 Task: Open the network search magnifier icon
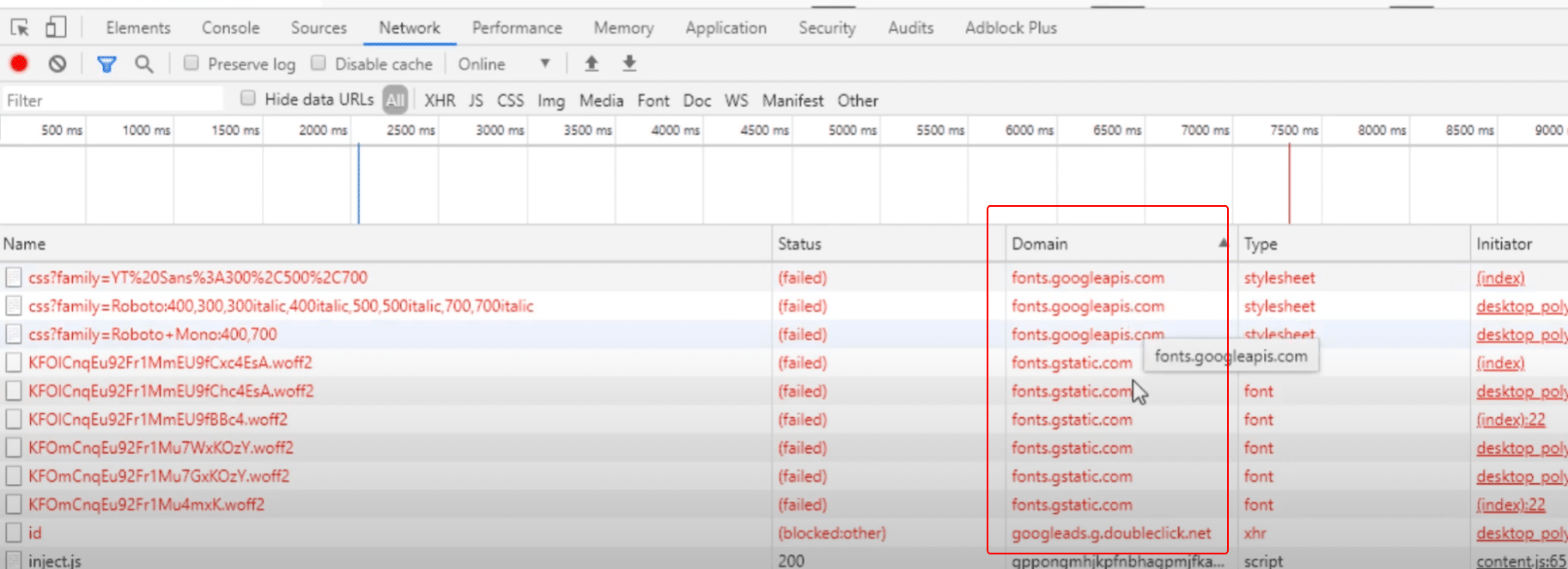pos(144,64)
